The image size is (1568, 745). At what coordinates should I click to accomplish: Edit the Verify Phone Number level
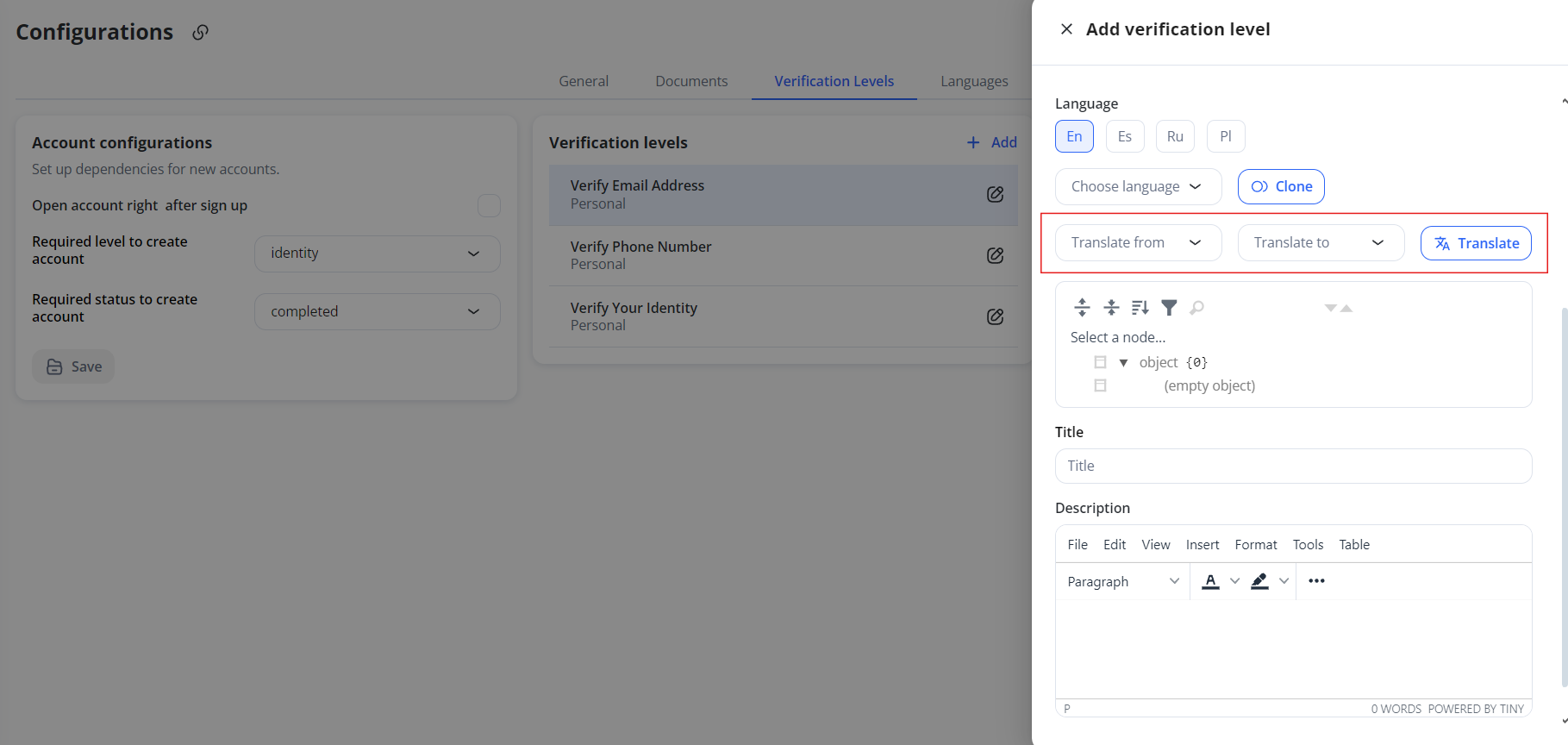point(995,255)
